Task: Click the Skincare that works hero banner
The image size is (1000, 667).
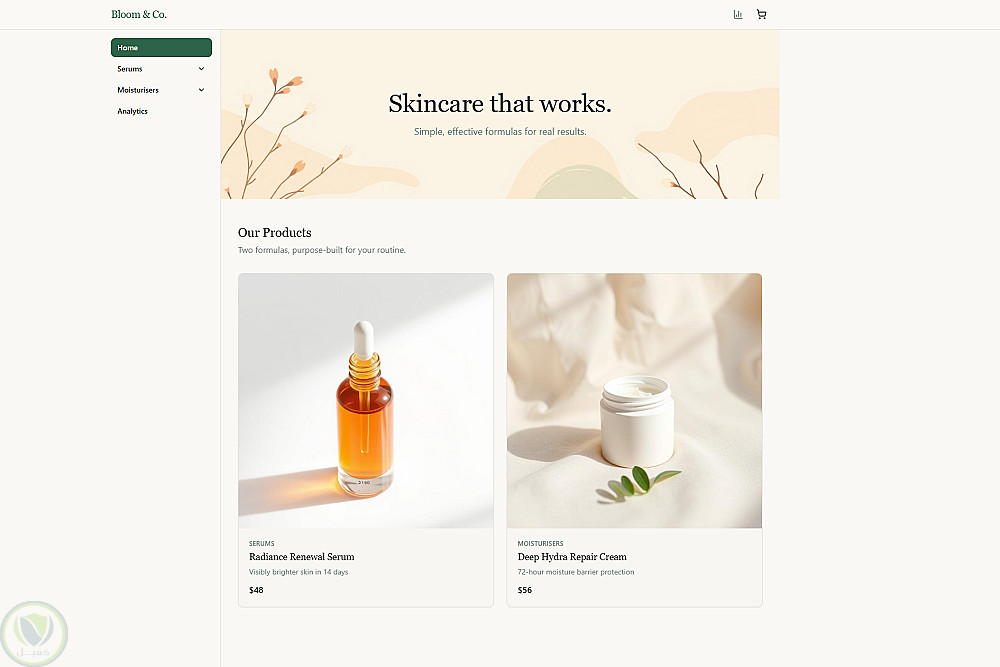Action: tap(500, 114)
